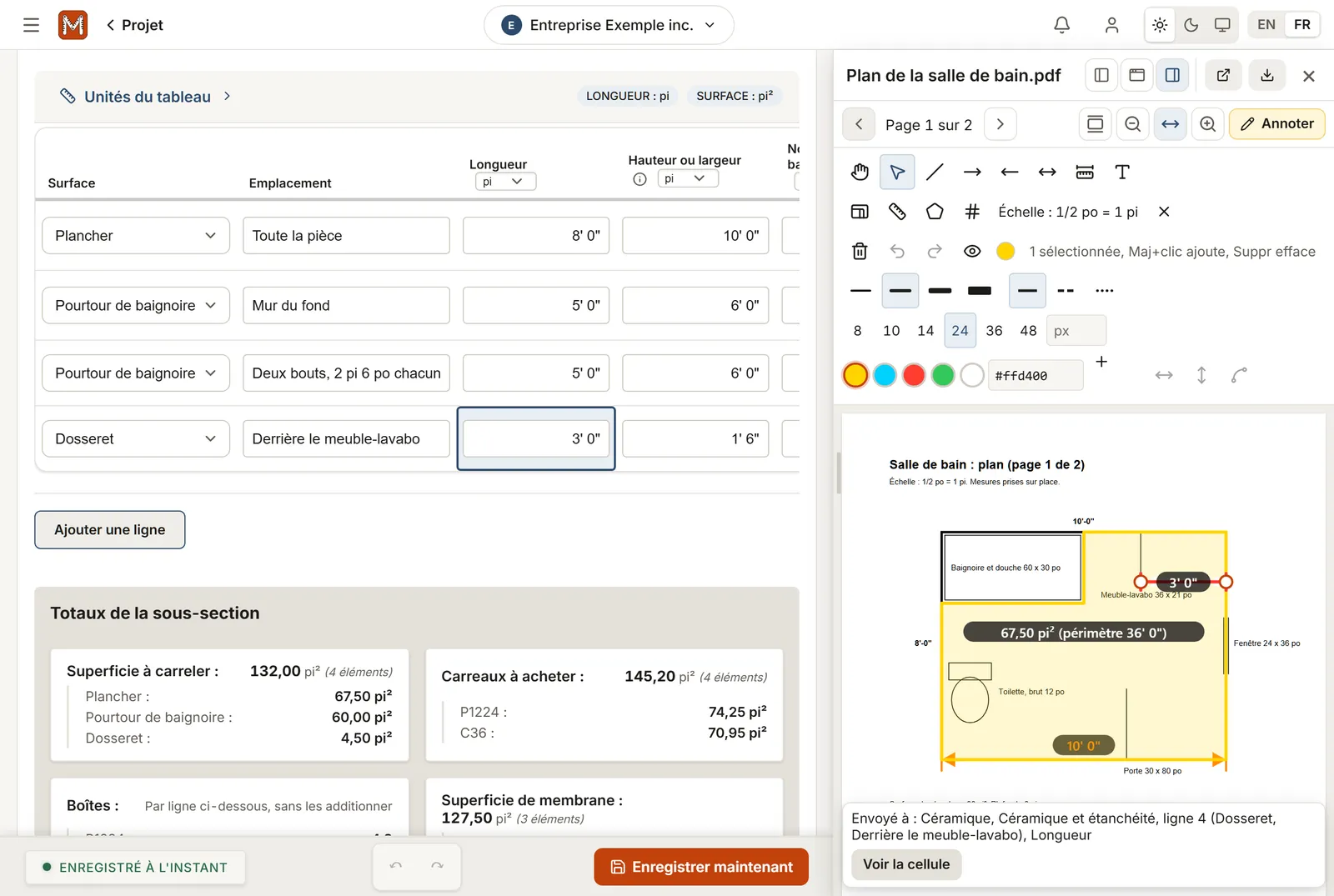Viewport: 1334px width, 896px height.
Task: Open the Dosseret surface dropdown
Action: tap(136, 439)
